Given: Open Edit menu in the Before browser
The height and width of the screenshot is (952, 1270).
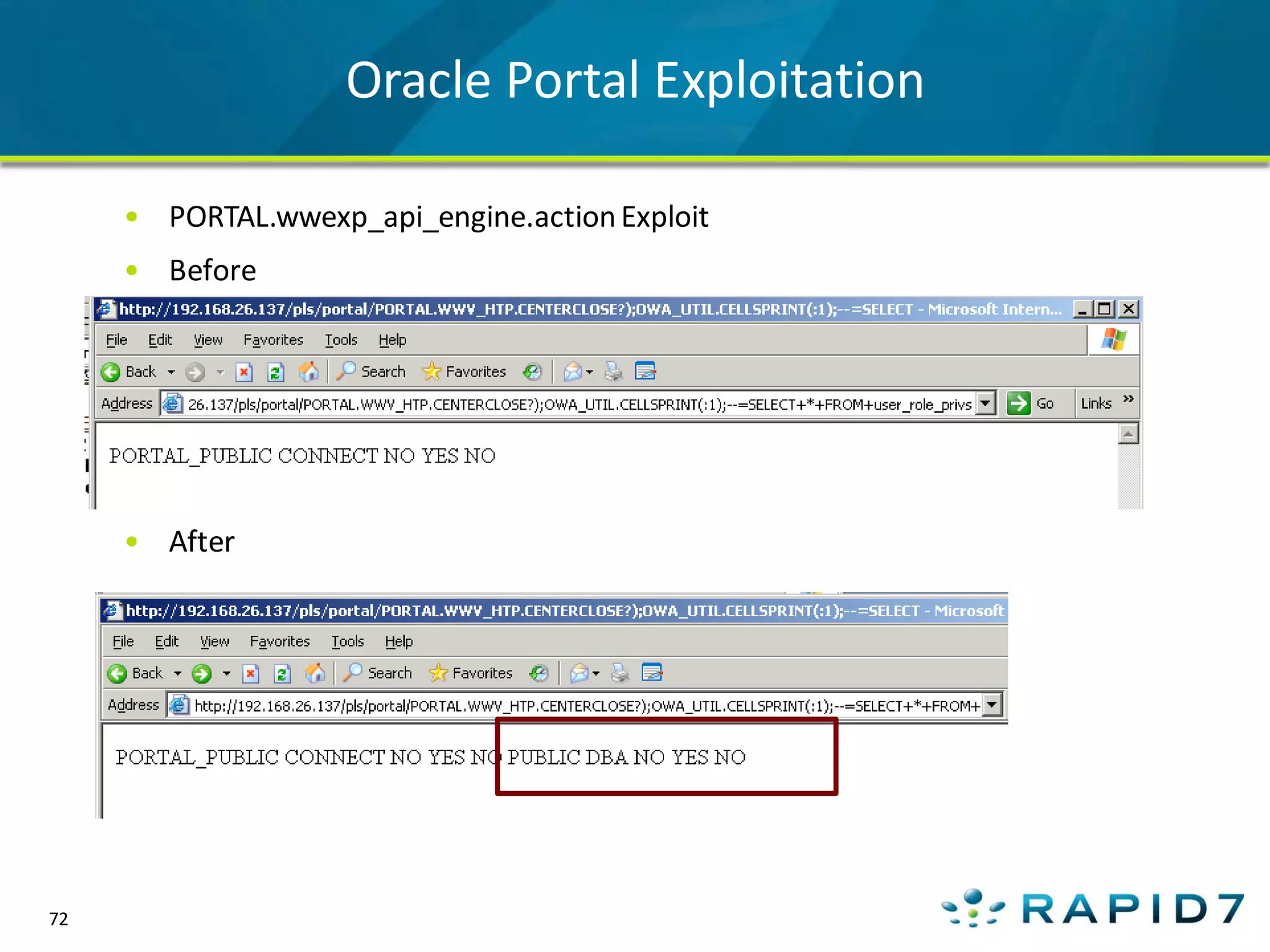Looking at the screenshot, I should [160, 340].
